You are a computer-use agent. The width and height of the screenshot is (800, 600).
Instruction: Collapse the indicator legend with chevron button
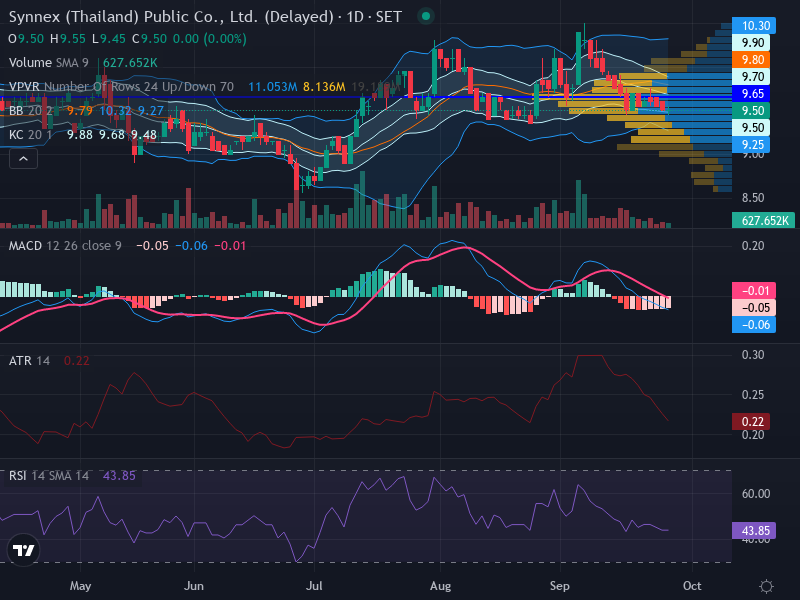coord(23,159)
